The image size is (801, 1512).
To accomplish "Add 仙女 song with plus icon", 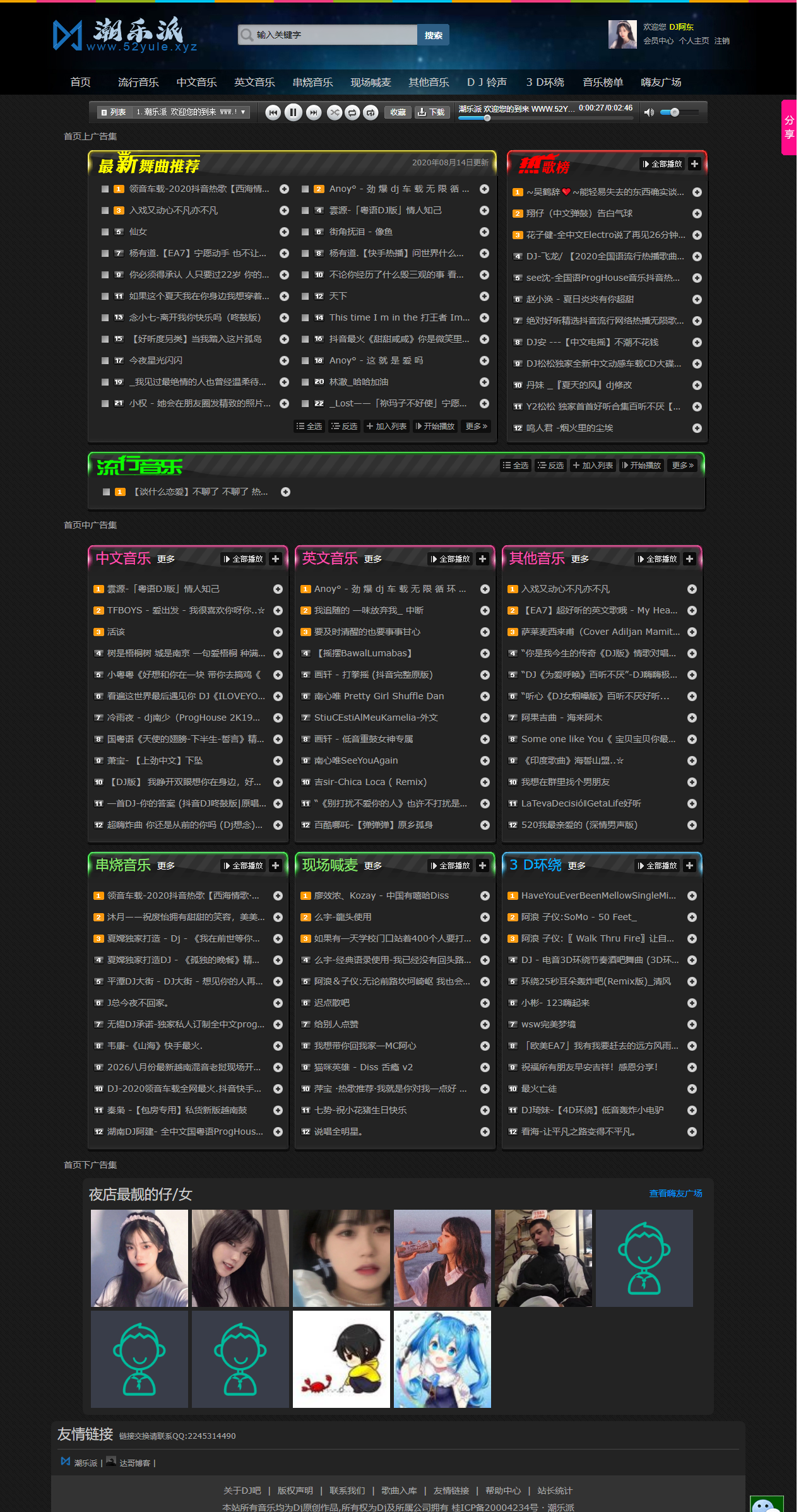I will 284,232.
